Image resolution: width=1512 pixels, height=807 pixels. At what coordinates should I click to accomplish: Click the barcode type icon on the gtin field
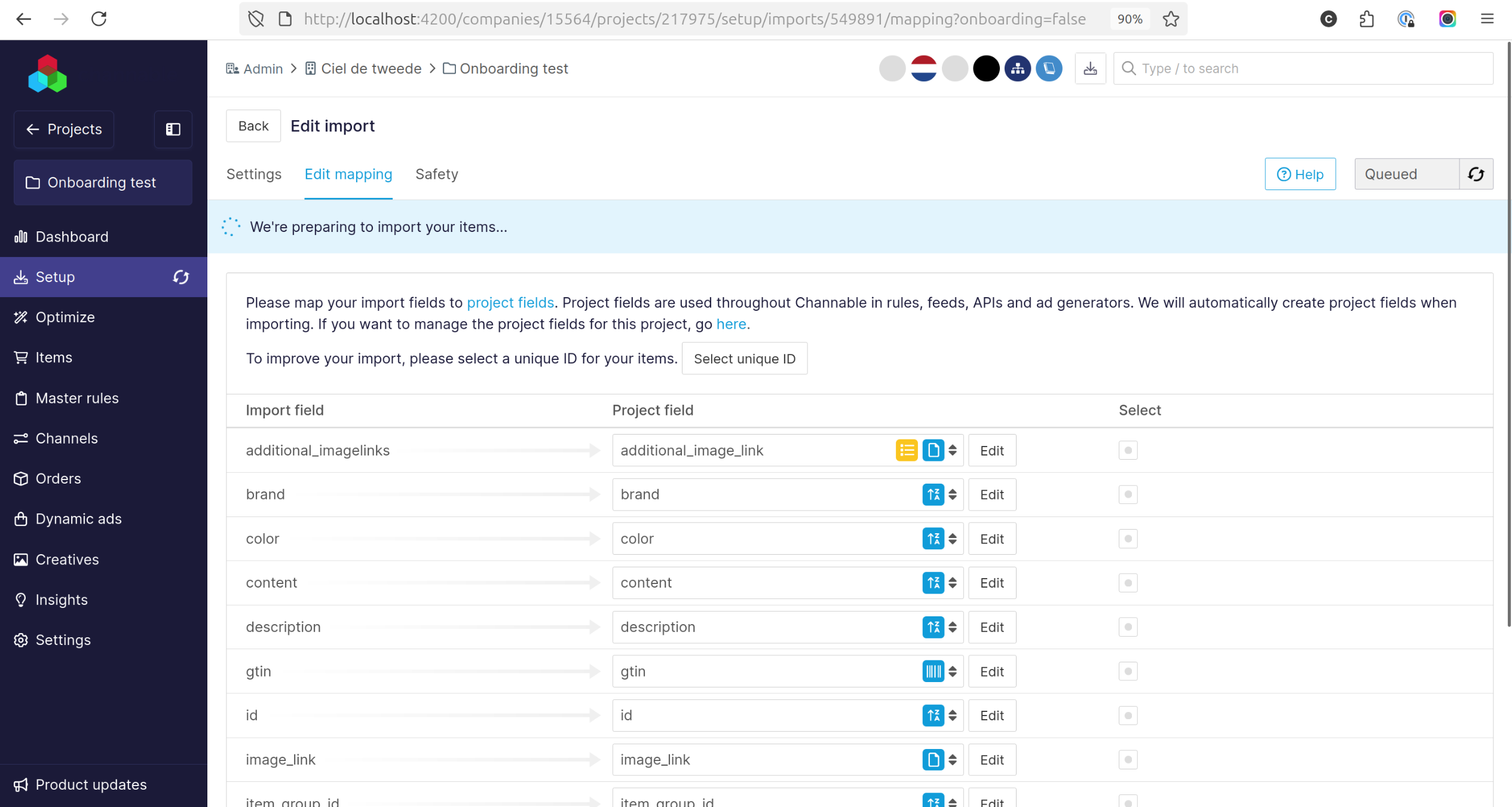click(x=933, y=671)
